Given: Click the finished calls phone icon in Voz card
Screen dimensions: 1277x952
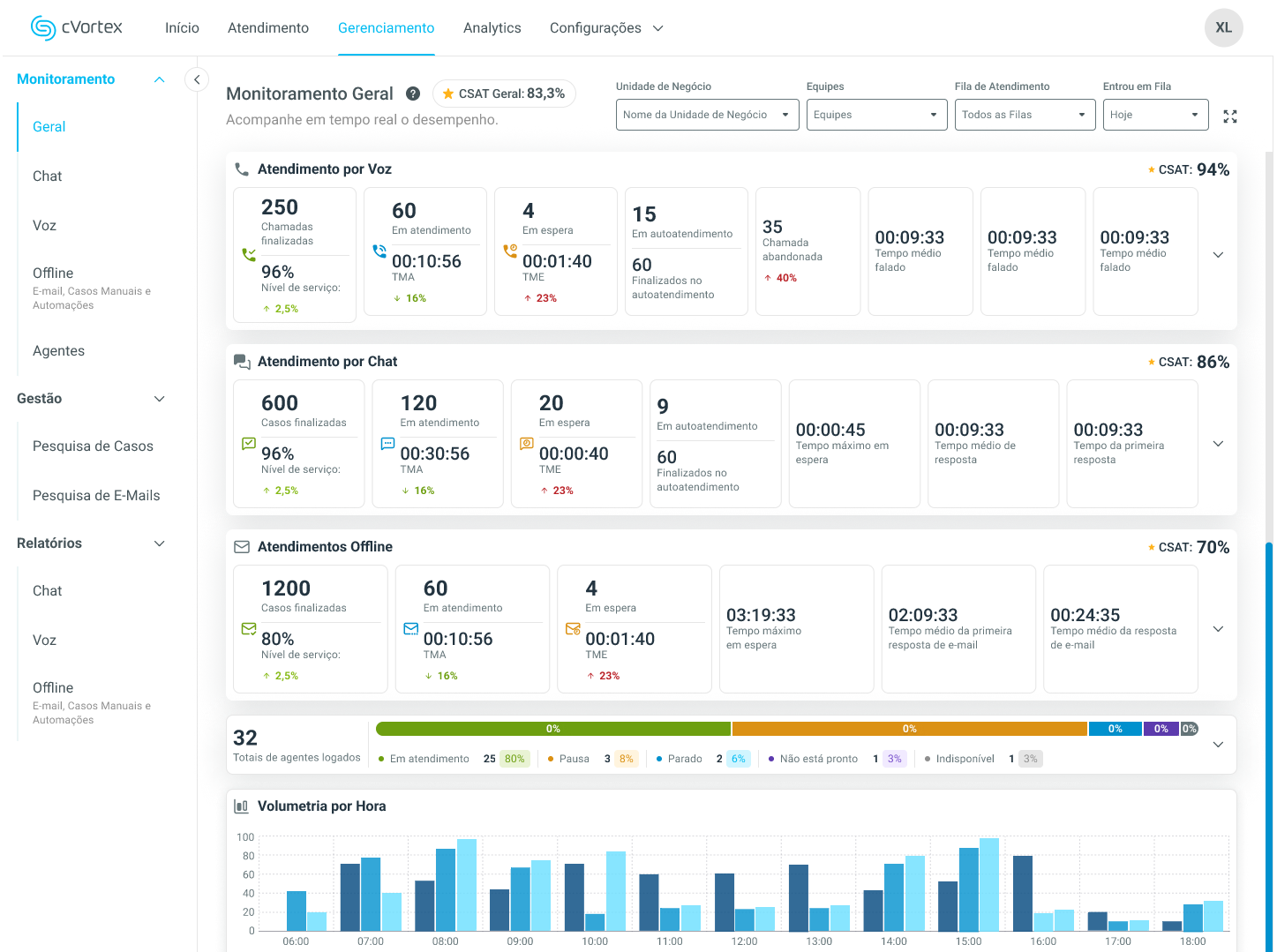Looking at the screenshot, I should (249, 254).
